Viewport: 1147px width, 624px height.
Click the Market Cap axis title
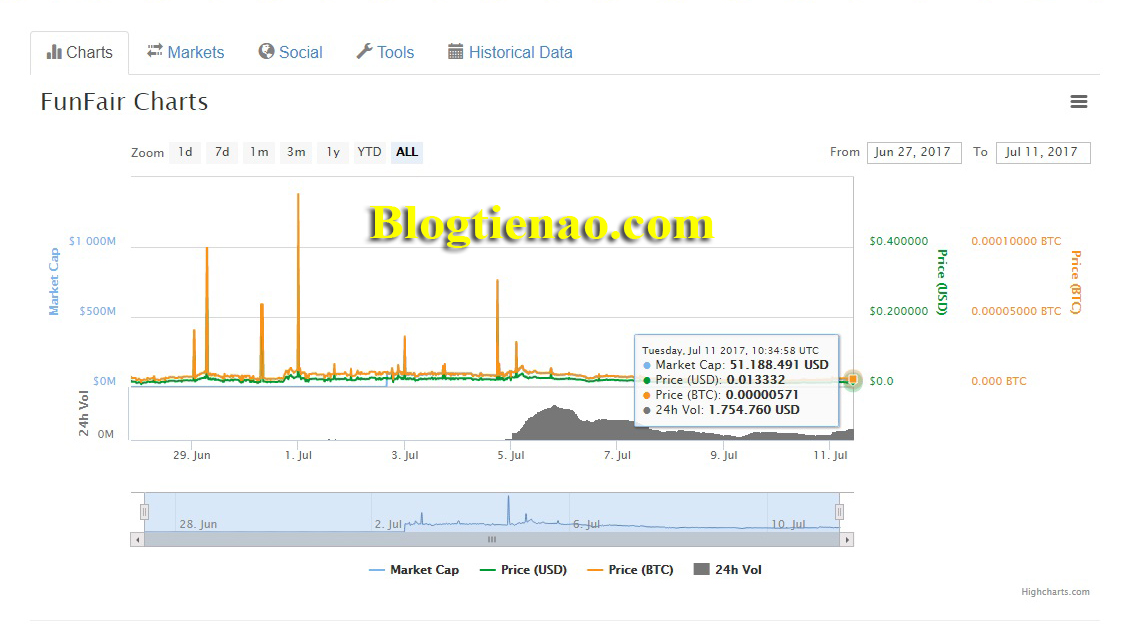[53, 282]
